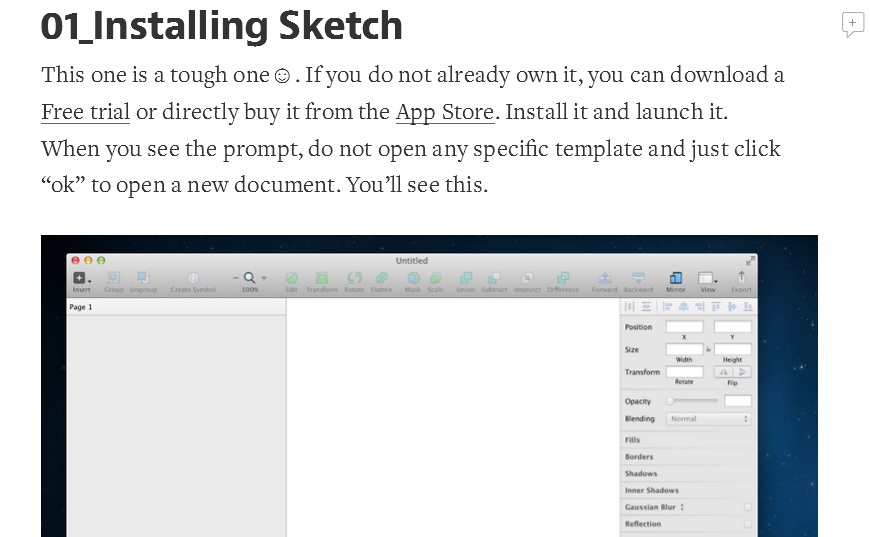The image size is (870, 537).
Task: Click align top icon in inspector
Action: (716, 307)
